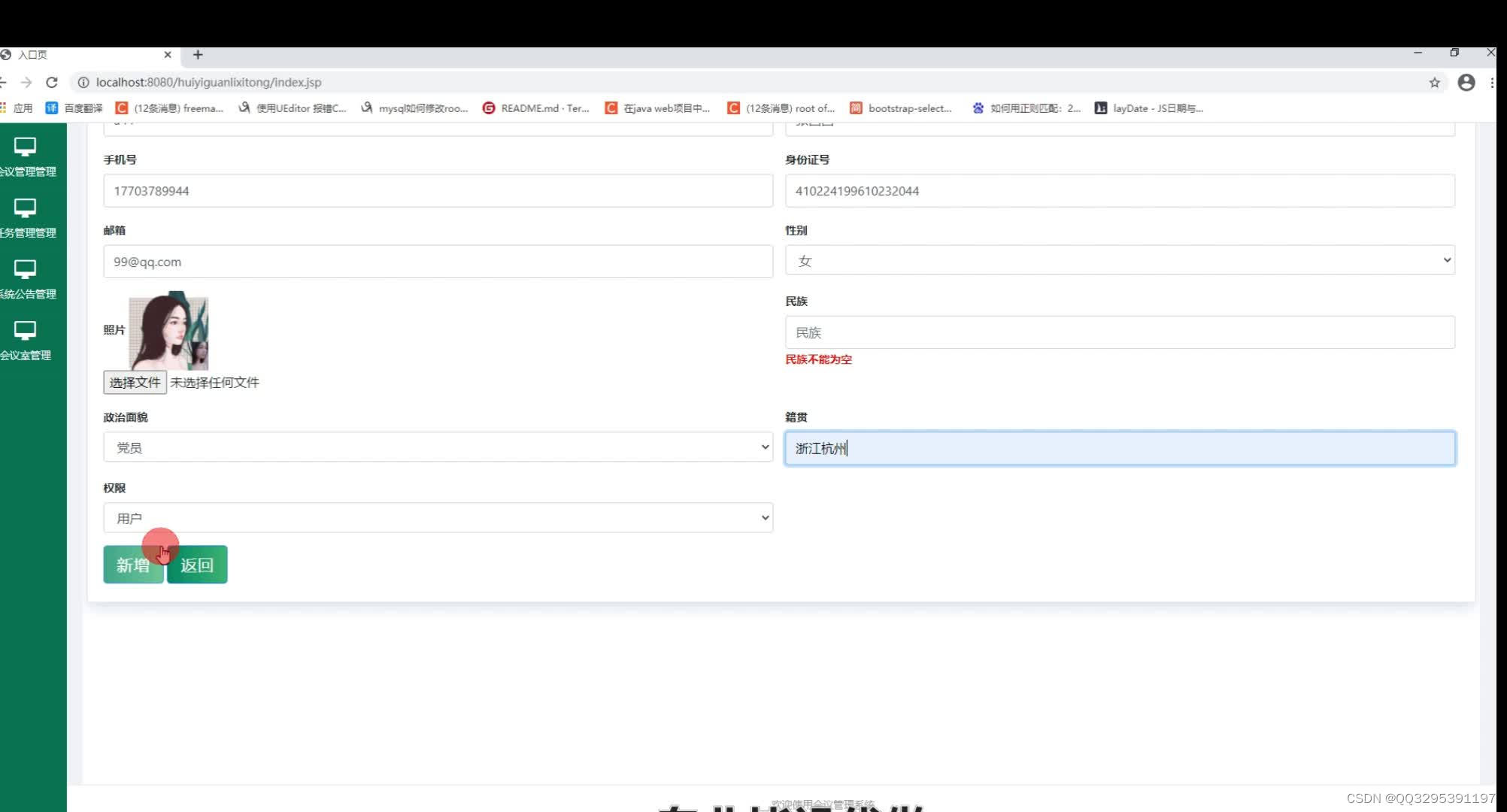Open the 如何用正则匹配 bookmark
Viewport: 1507px width, 812px height.
[1026, 108]
